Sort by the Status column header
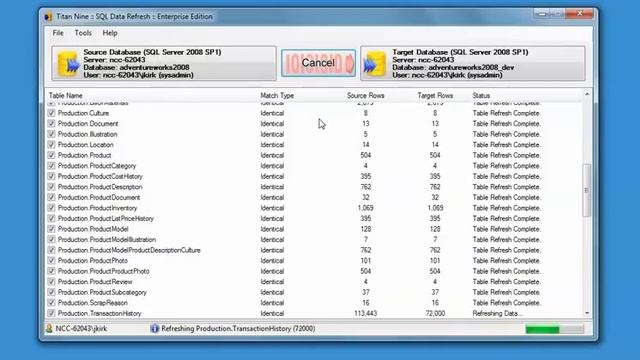 (481, 96)
